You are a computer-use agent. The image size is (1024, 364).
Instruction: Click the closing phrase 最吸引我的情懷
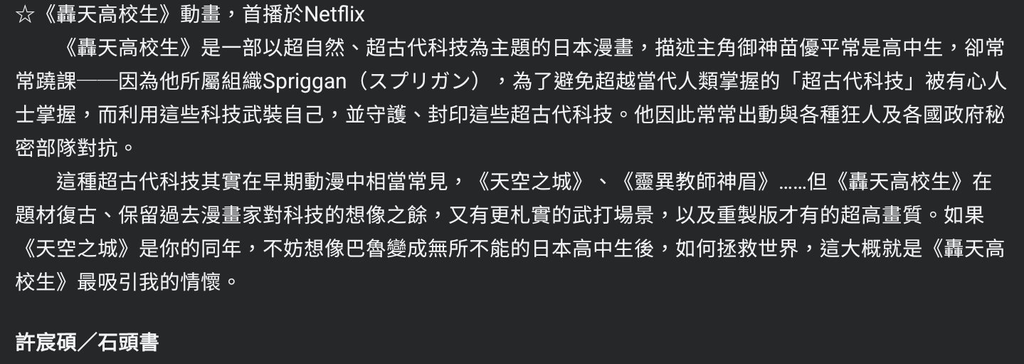tap(149, 283)
